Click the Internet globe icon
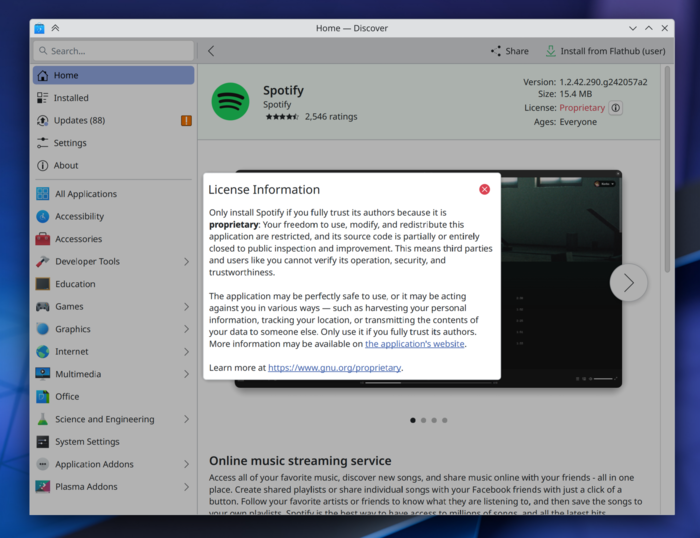The height and width of the screenshot is (538, 700). click(x=43, y=352)
